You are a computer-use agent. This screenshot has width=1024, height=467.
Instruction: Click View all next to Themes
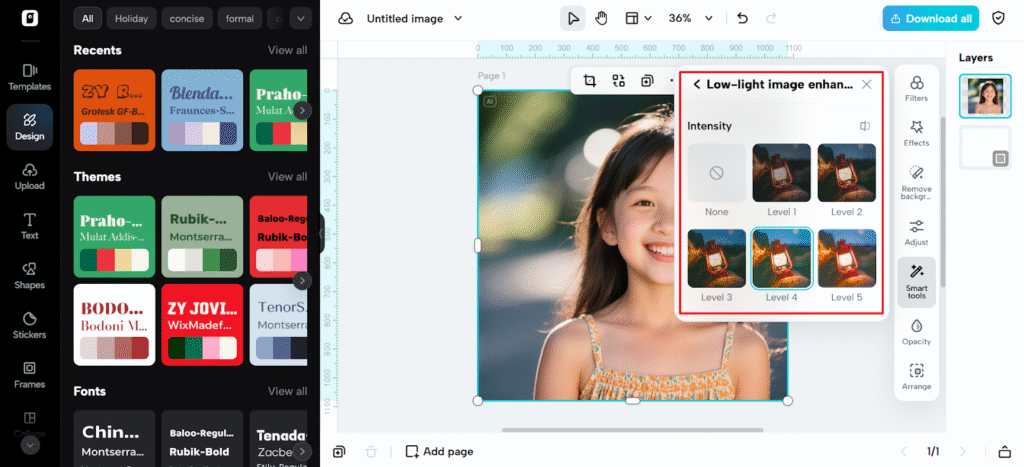287,177
